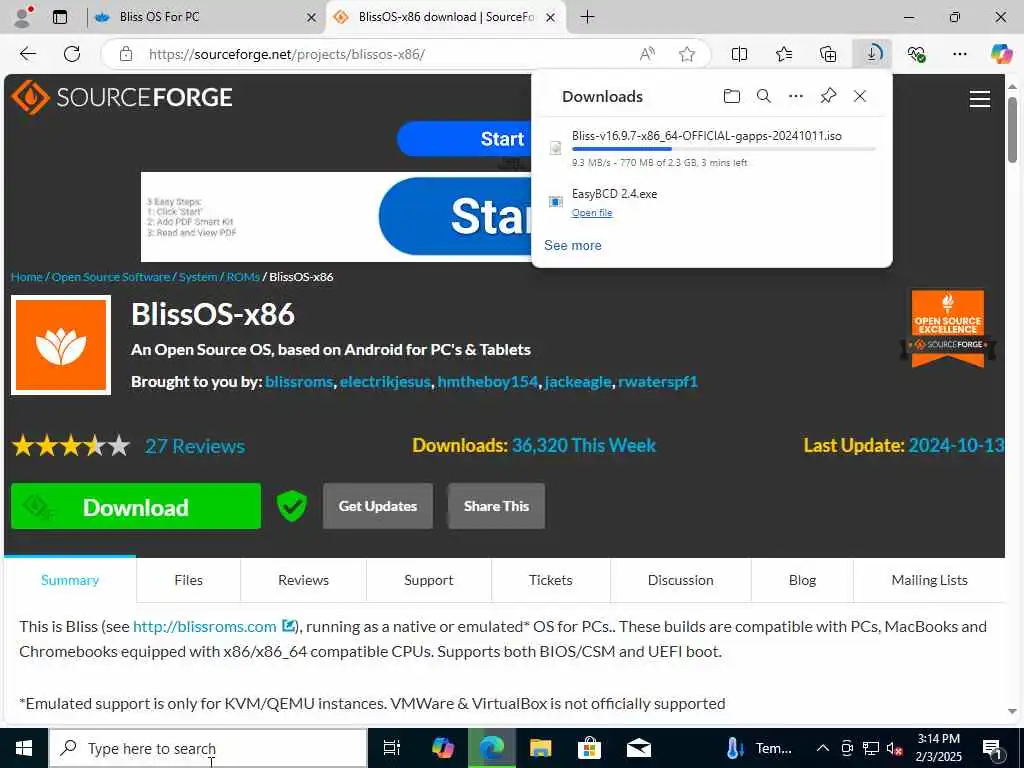Open the SourceForge hamburger menu

[980, 99]
